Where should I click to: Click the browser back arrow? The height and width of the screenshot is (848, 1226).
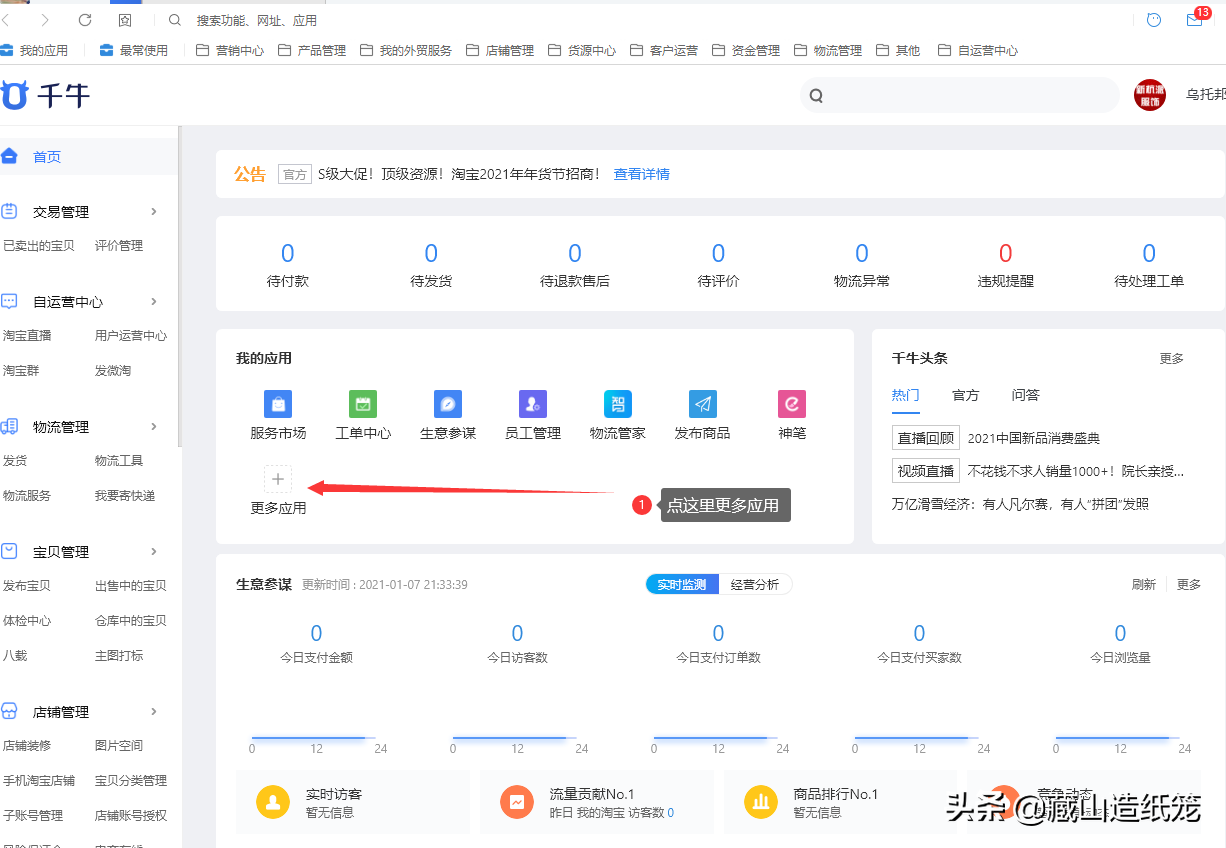[x=6, y=20]
